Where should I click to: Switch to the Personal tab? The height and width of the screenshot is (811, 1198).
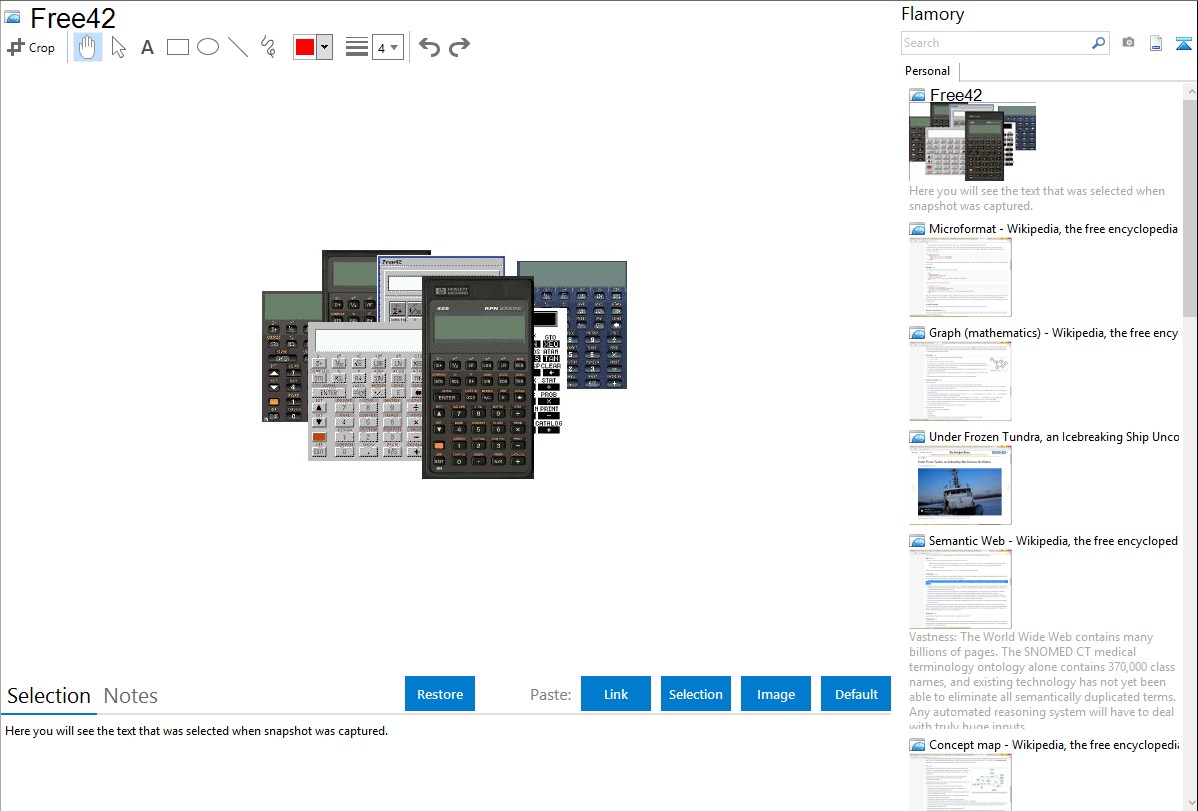click(x=928, y=71)
